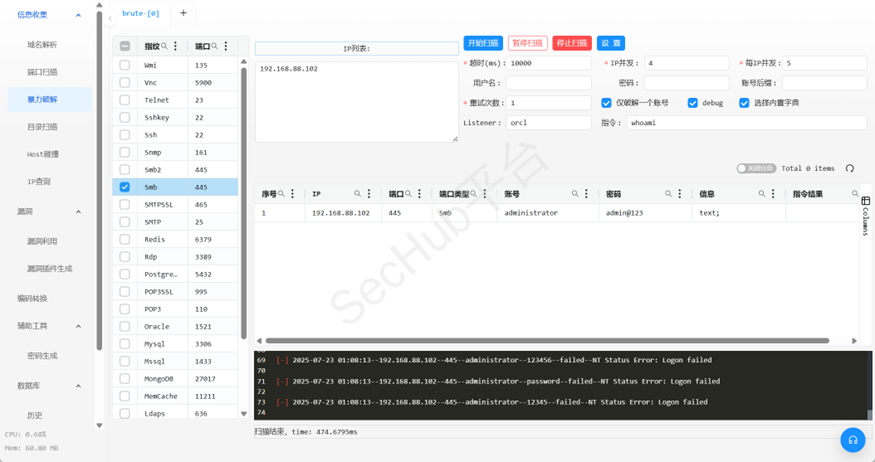
Task: Open the Columns side panel icon
Action: point(865,216)
